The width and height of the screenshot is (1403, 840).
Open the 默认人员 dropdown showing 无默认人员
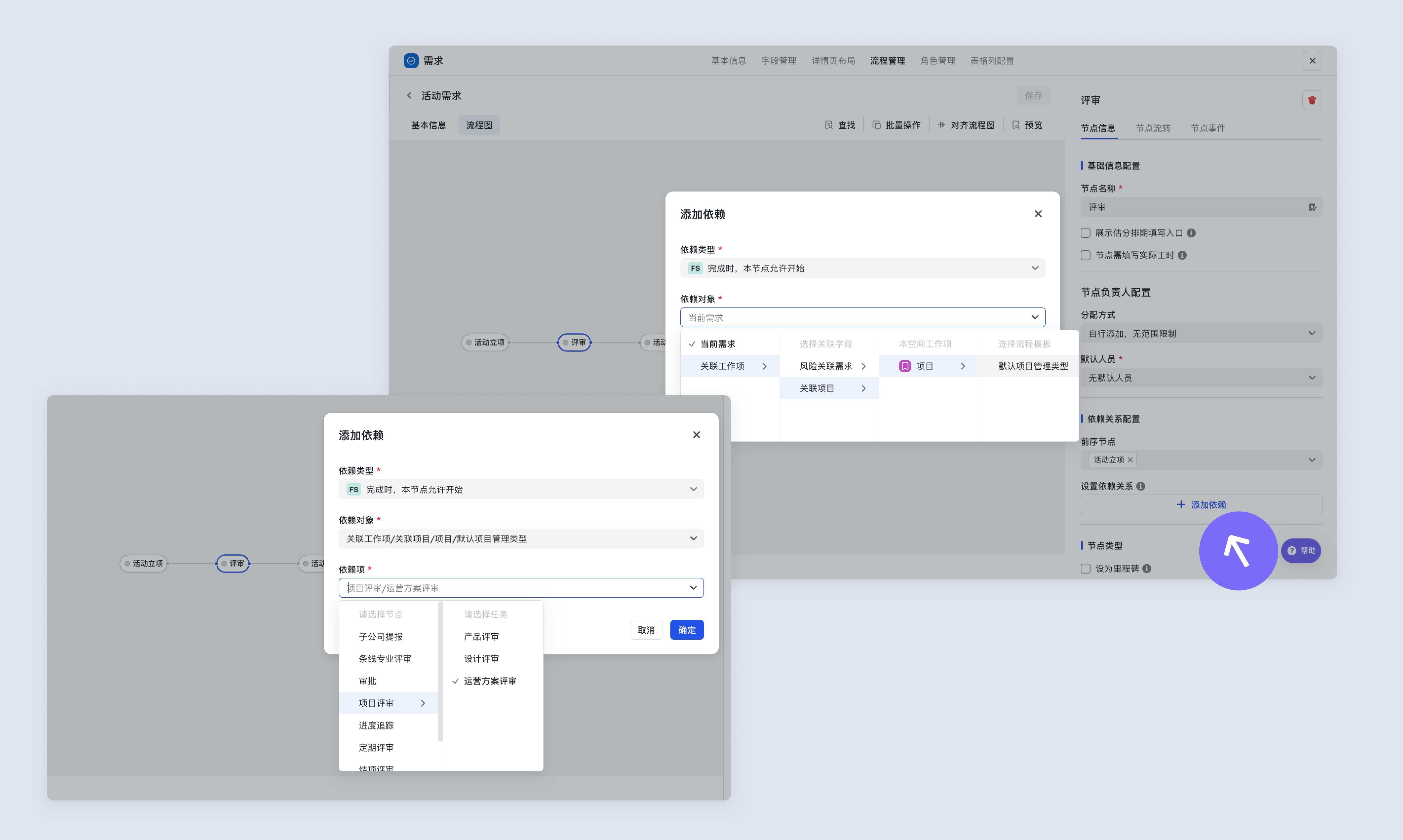pos(1201,378)
